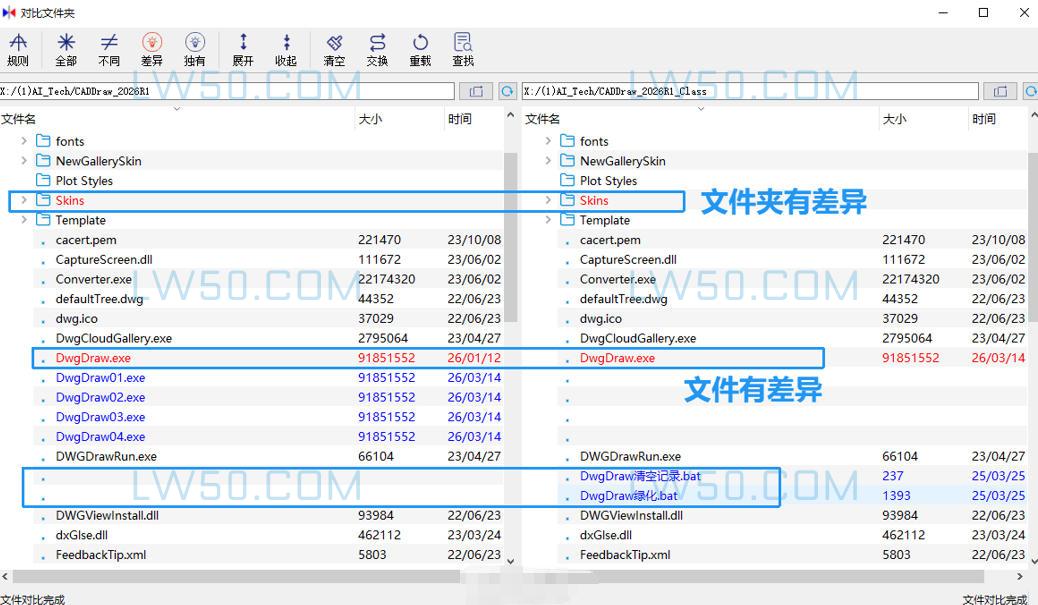1038x605 pixels.
Task: Reload comparison with the 重载 icon
Action: click(419, 47)
